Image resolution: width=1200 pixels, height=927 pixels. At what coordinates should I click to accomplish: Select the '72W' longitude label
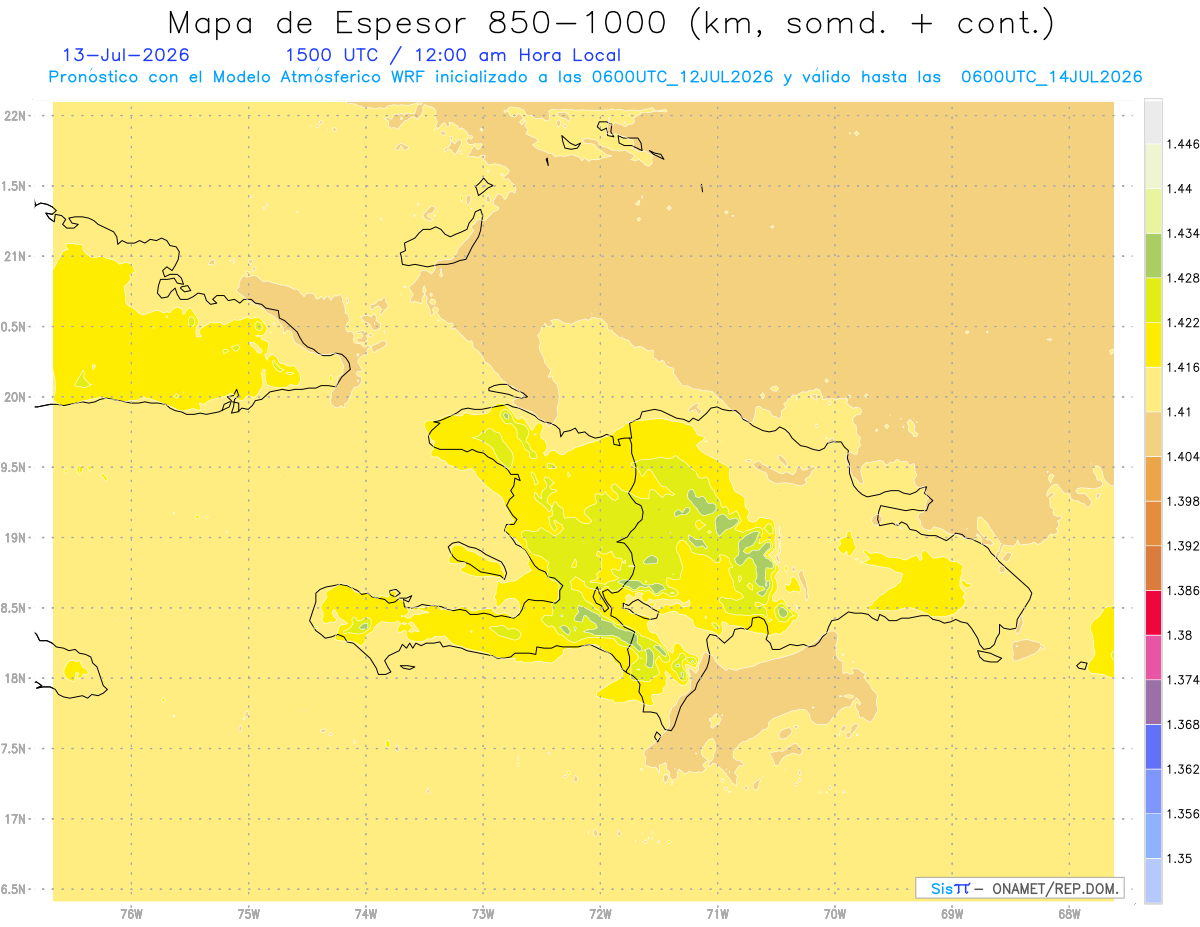click(600, 913)
